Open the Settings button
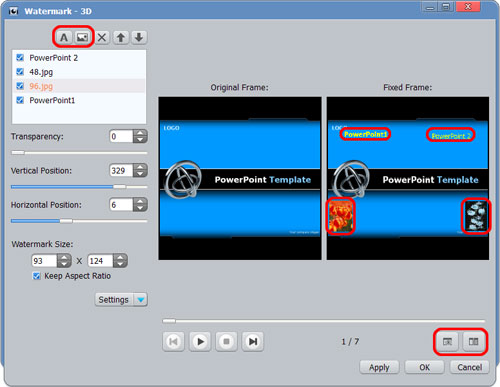Screen dimensions: 500x387 coord(114,300)
